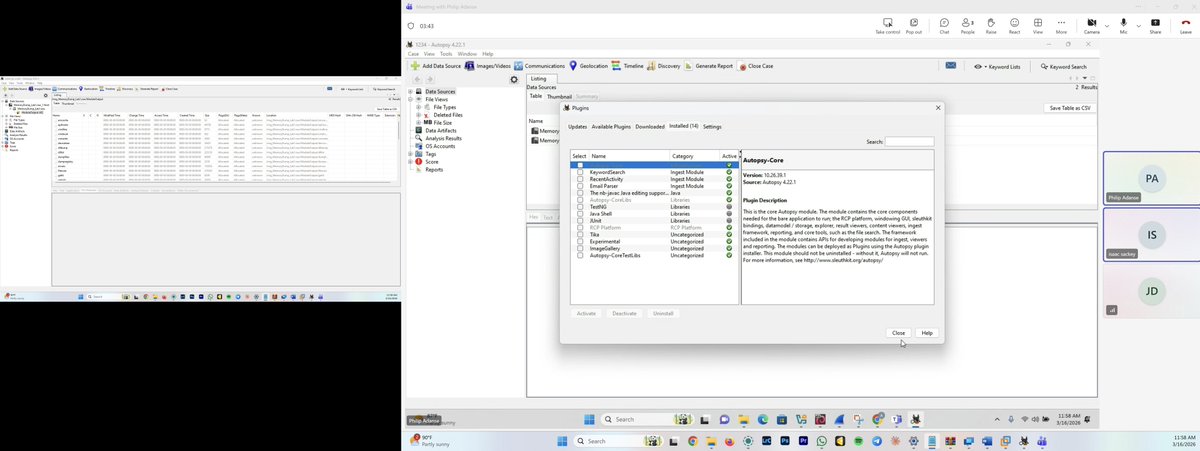Image resolution: width=1200 pixels, height=451 pixels.
Task: Switch to the Updates tab in Plugins
Action: click(x=578, y=127)
